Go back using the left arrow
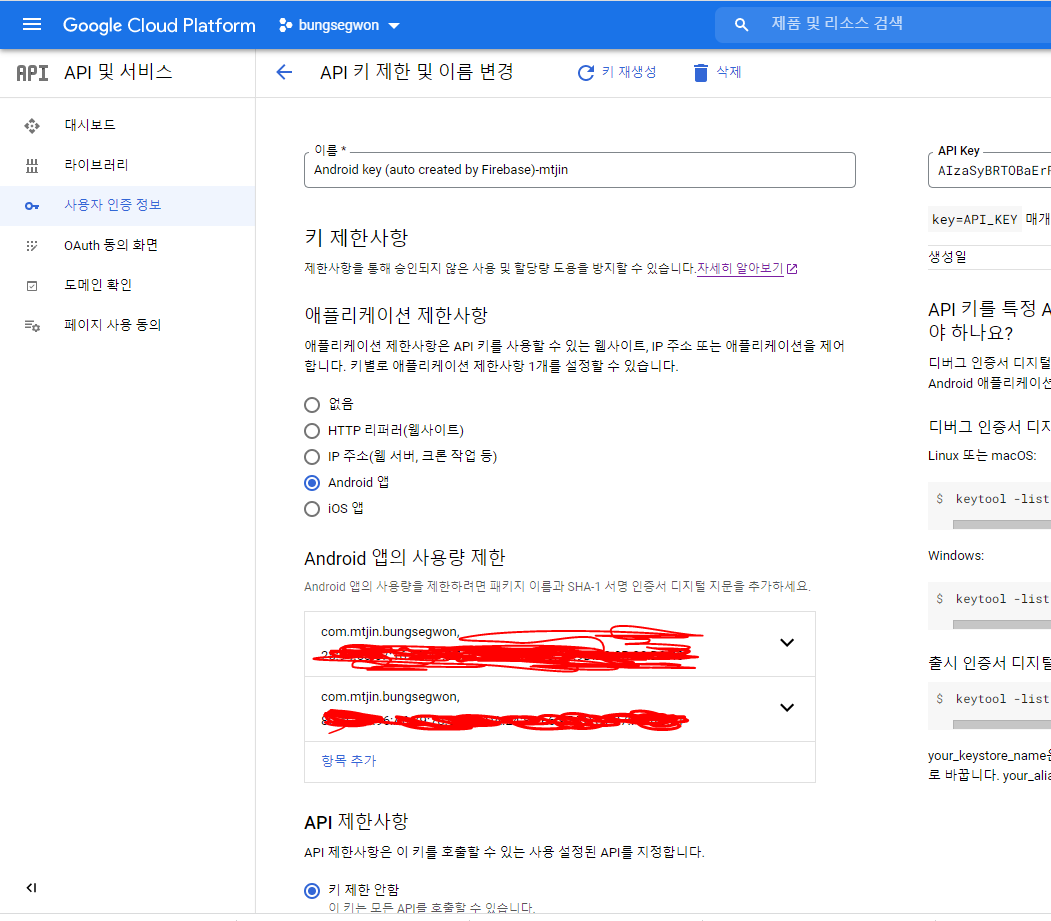This screenshot has width=1051, height=921. [x=284, y=72]
